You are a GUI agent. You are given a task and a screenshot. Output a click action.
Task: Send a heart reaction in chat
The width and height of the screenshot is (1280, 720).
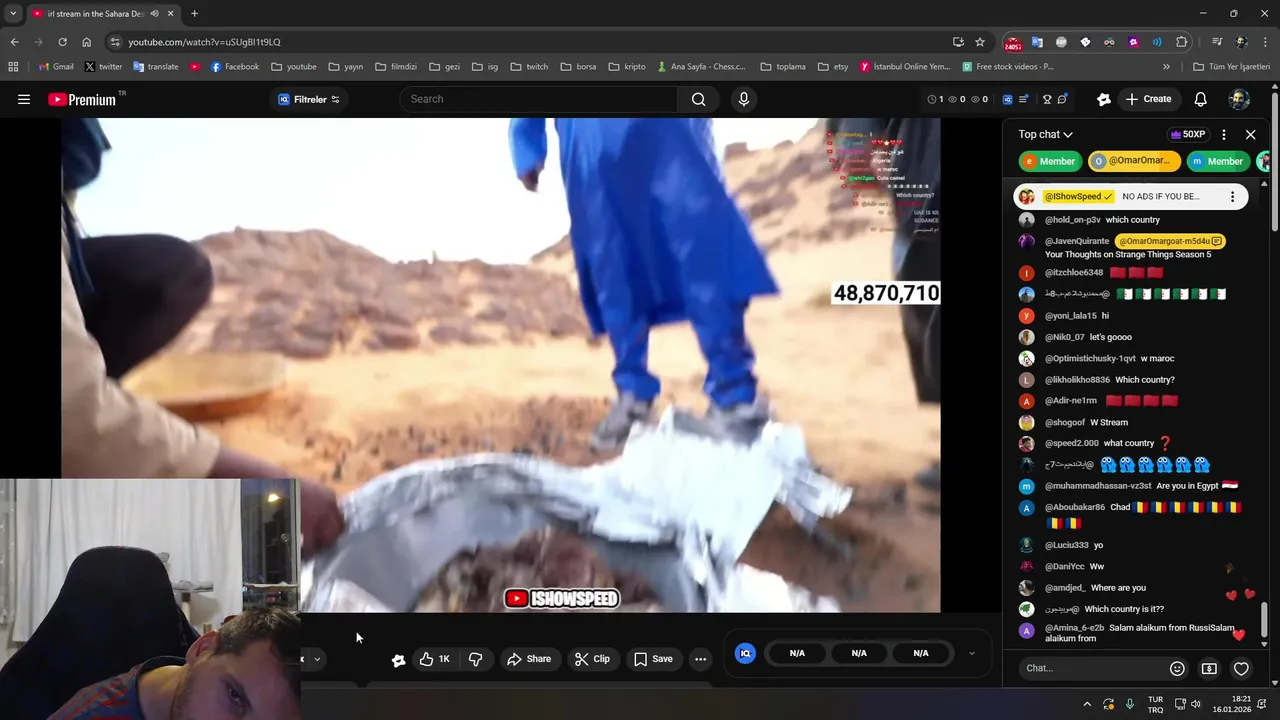click(x=1241, y=668)
